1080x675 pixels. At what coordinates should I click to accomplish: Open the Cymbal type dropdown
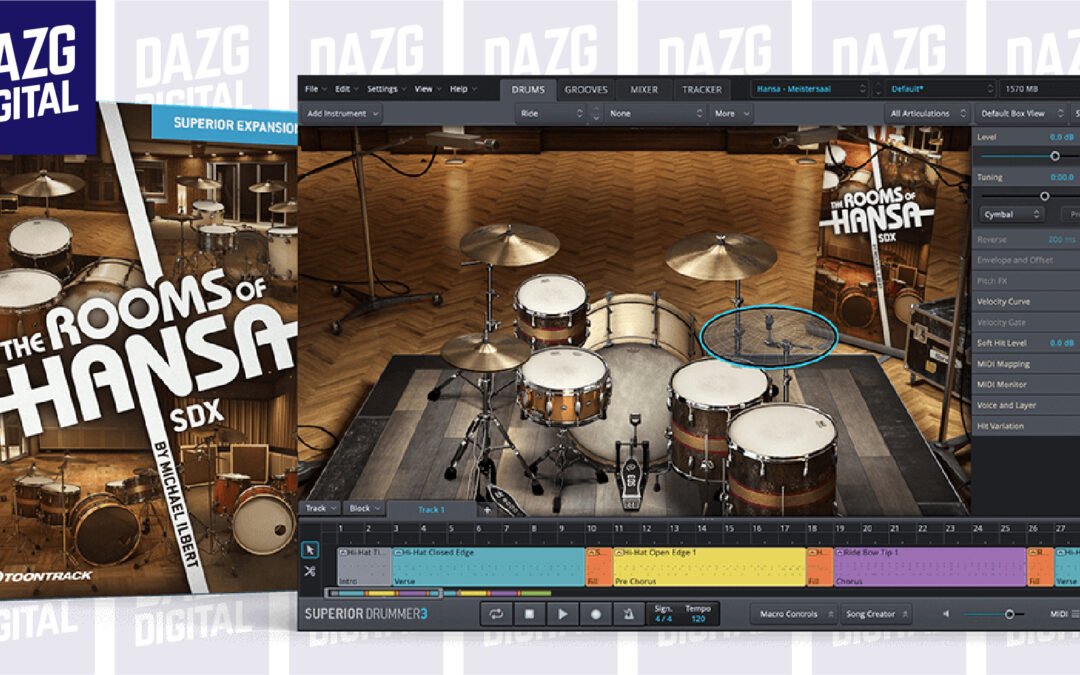(1011, 215)
